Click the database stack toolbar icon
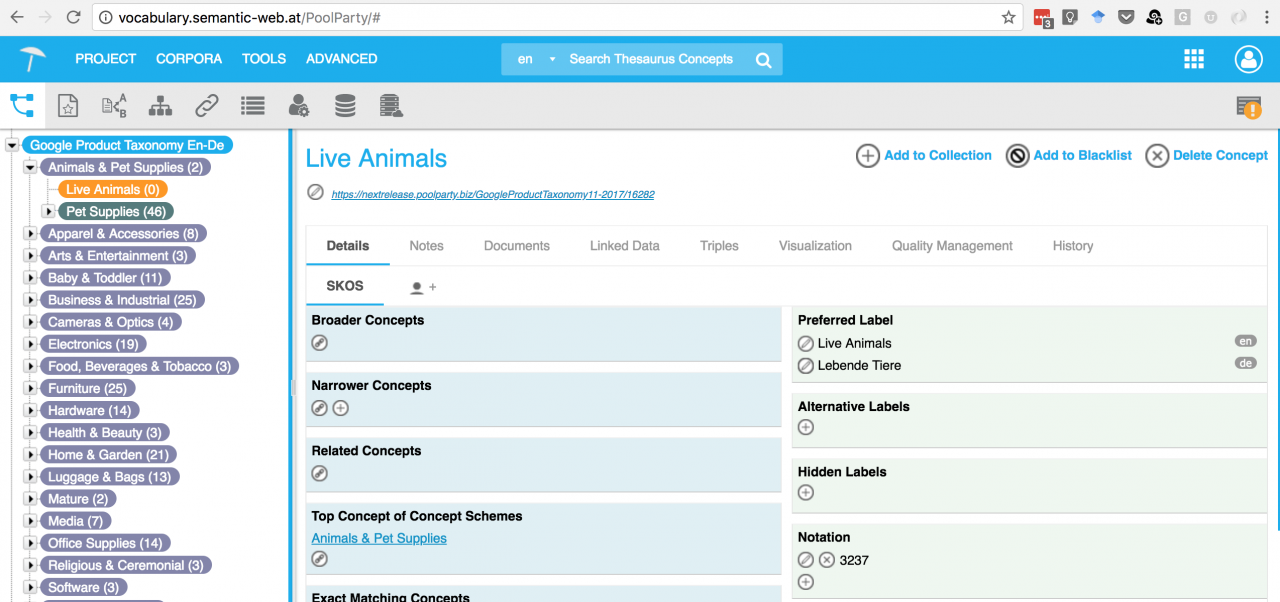1280x602 pixels. coord(344,105)
